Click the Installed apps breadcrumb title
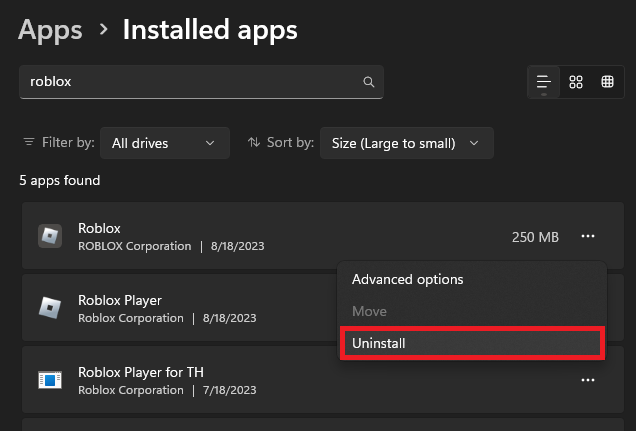 [x=210, y=30]
